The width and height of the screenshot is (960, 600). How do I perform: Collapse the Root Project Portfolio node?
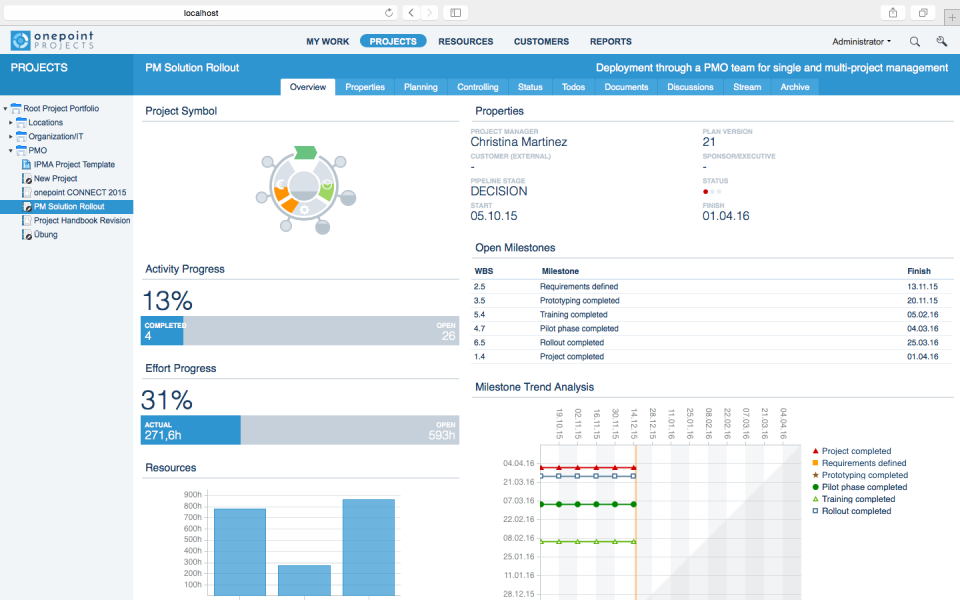coord(6,109)
